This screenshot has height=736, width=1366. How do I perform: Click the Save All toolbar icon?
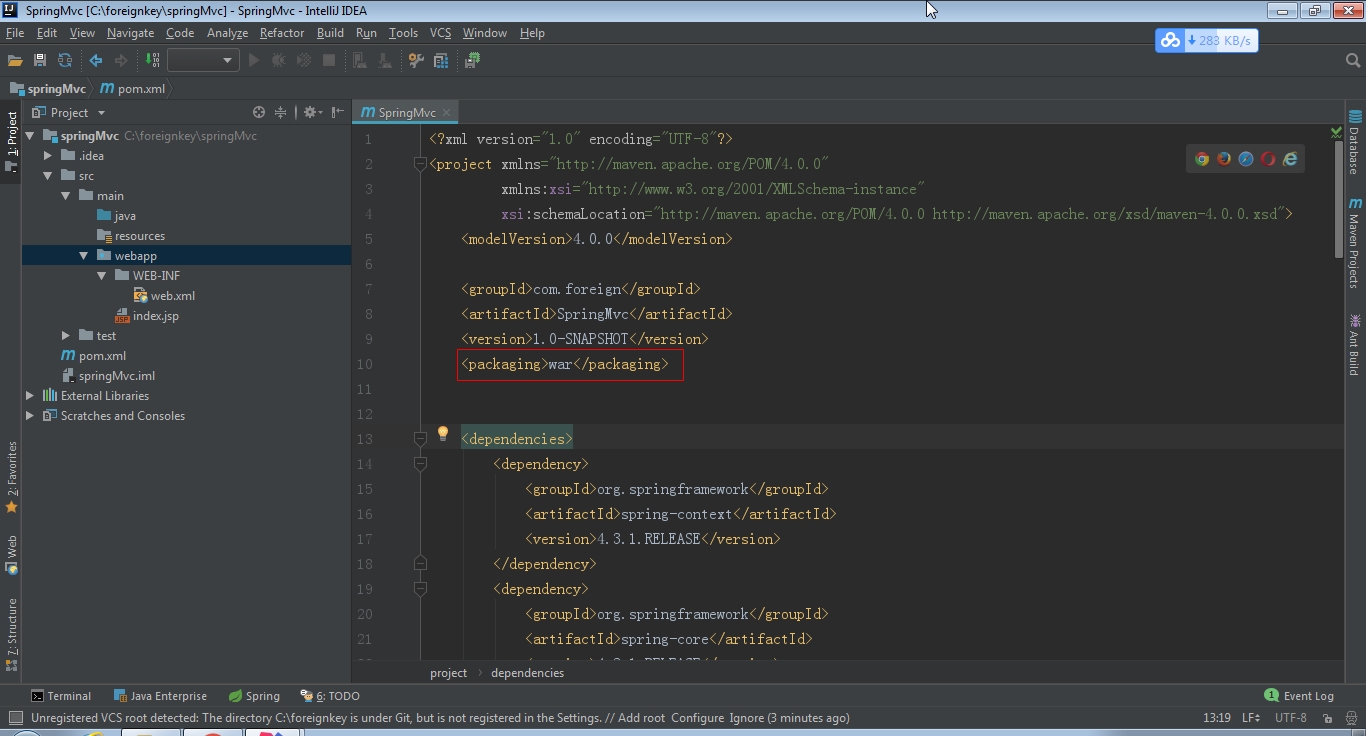(40, 61)
